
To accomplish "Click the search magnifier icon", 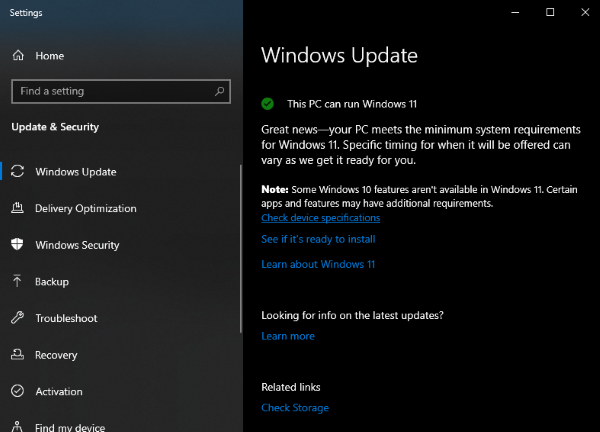I will point(219,91).
